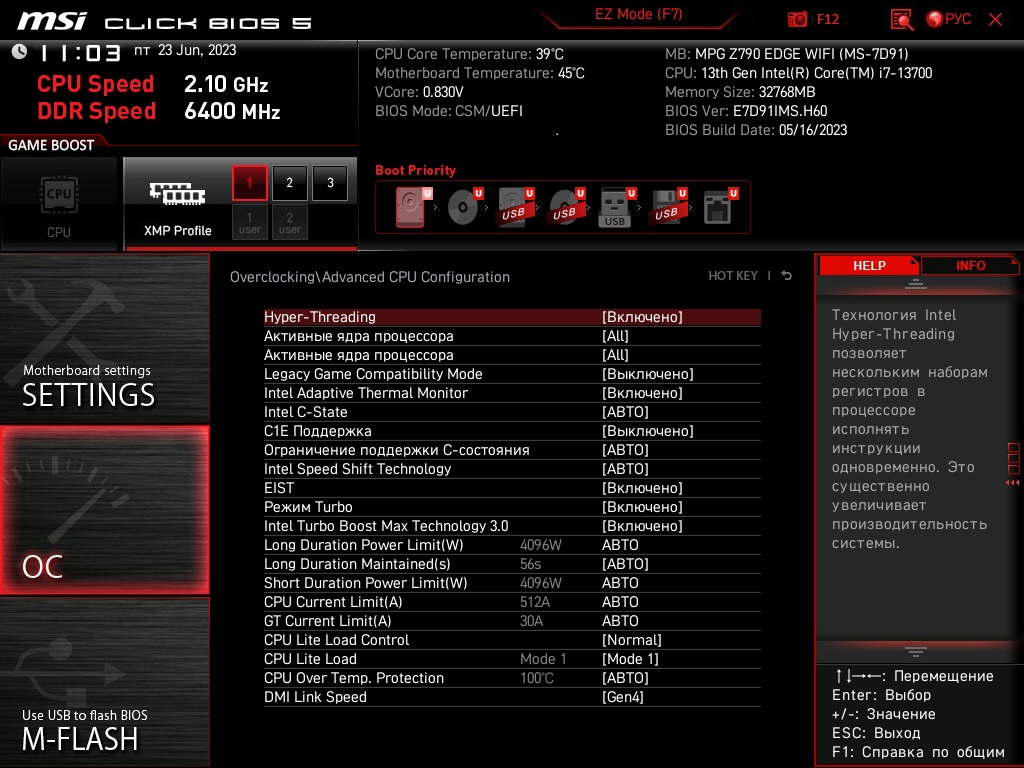1024x768 pixels.
Task: Switch to EZ Mode (F7)
Action: tap(638, 14)
